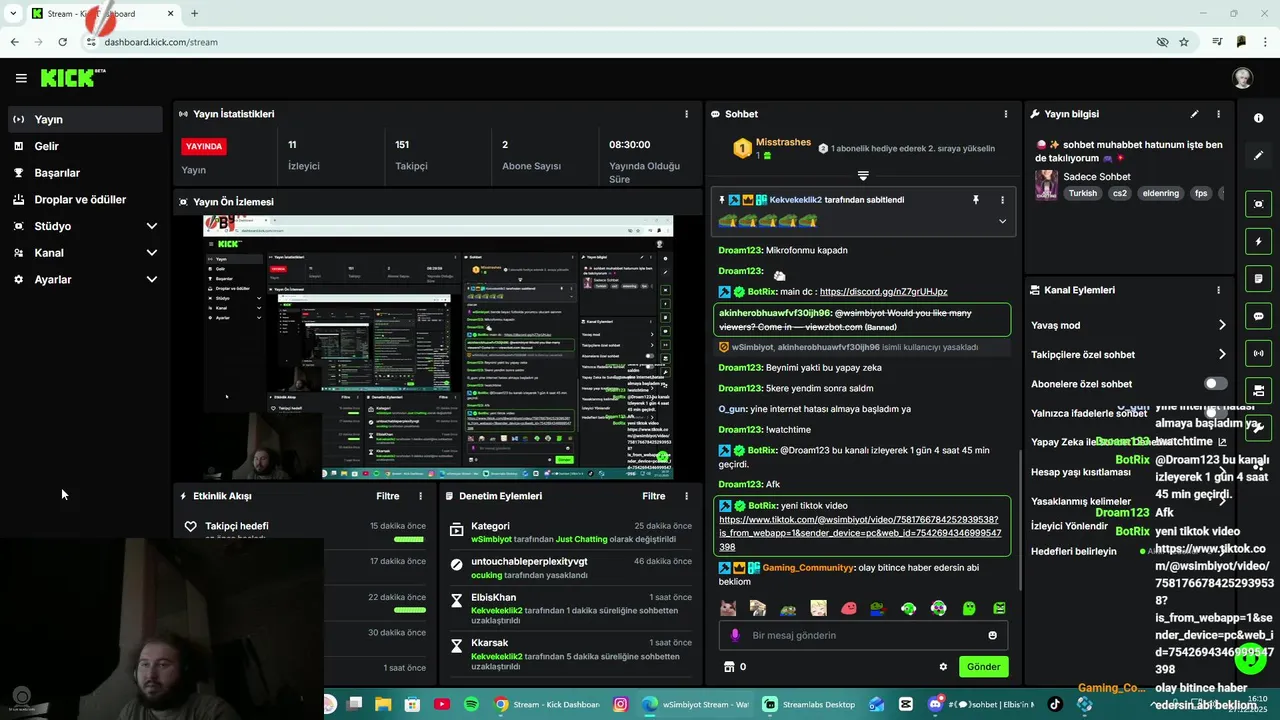The image size is (1280, 720).
Task: Click Filtre in Denetim Eylemleri panel
Action: tap(653, 496)
